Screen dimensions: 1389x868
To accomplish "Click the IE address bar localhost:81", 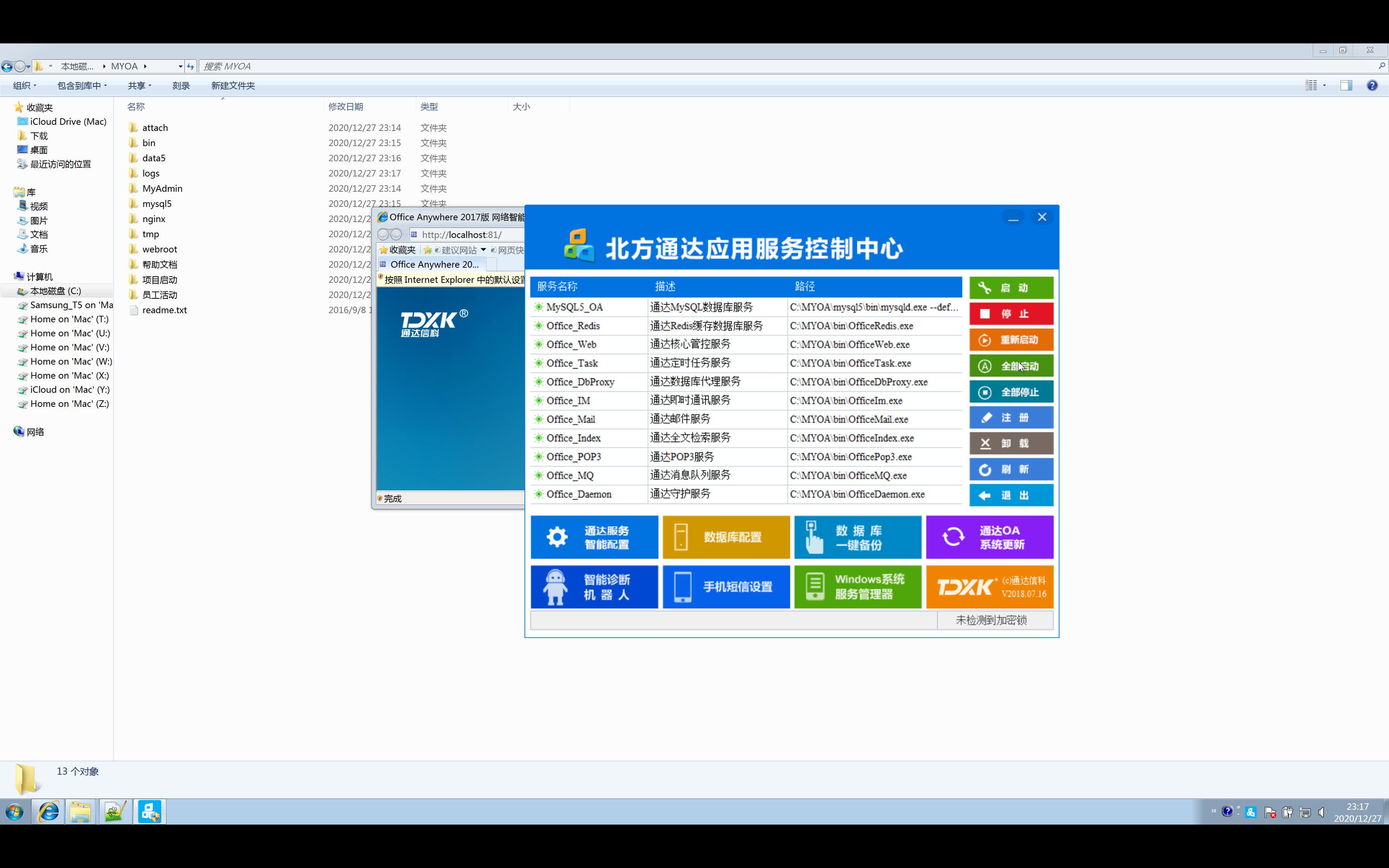I will coord(467,234).
